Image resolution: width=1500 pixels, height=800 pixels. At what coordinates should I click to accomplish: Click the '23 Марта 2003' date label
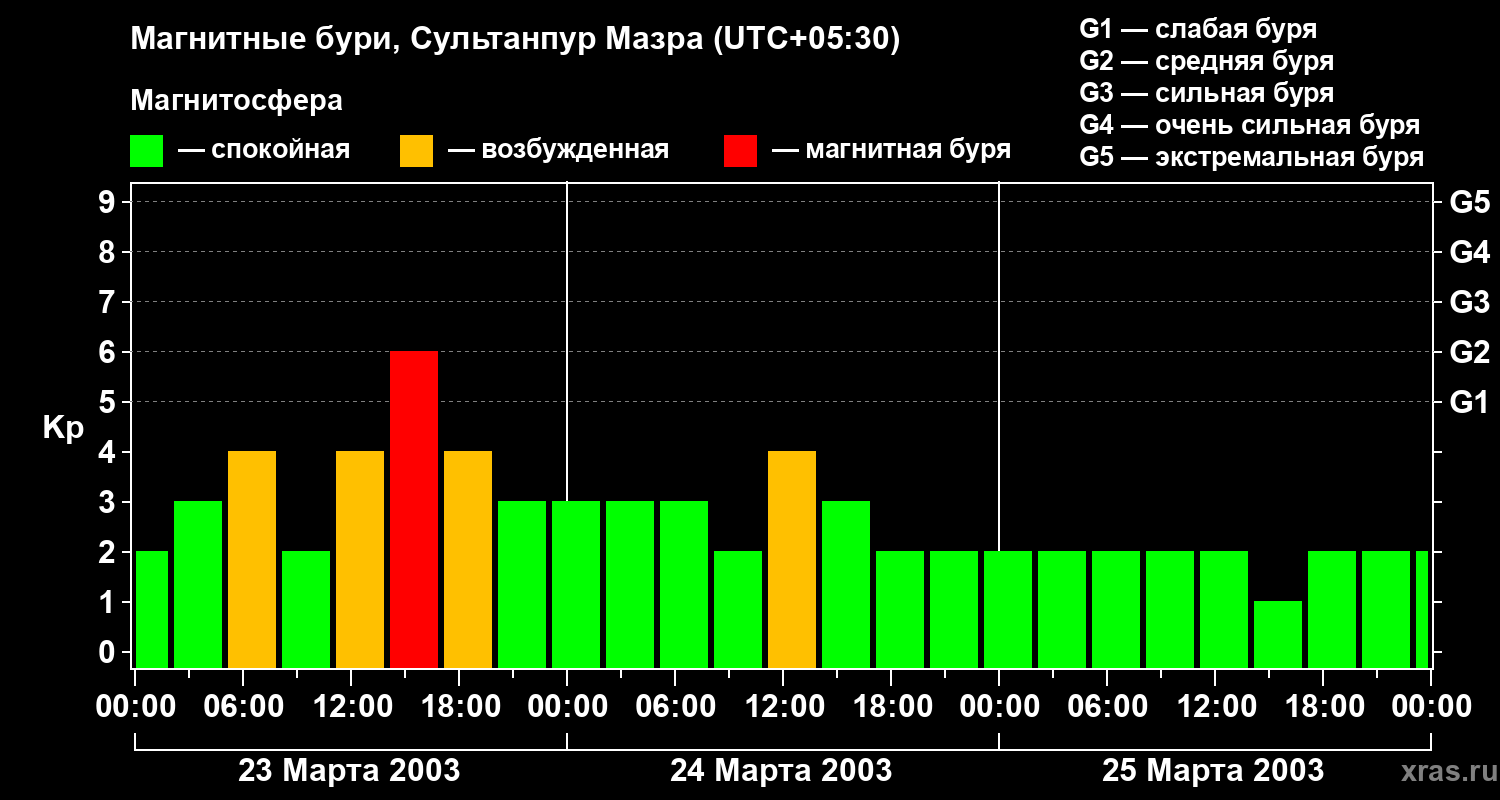pyautogui.click(x=349, y=770)
